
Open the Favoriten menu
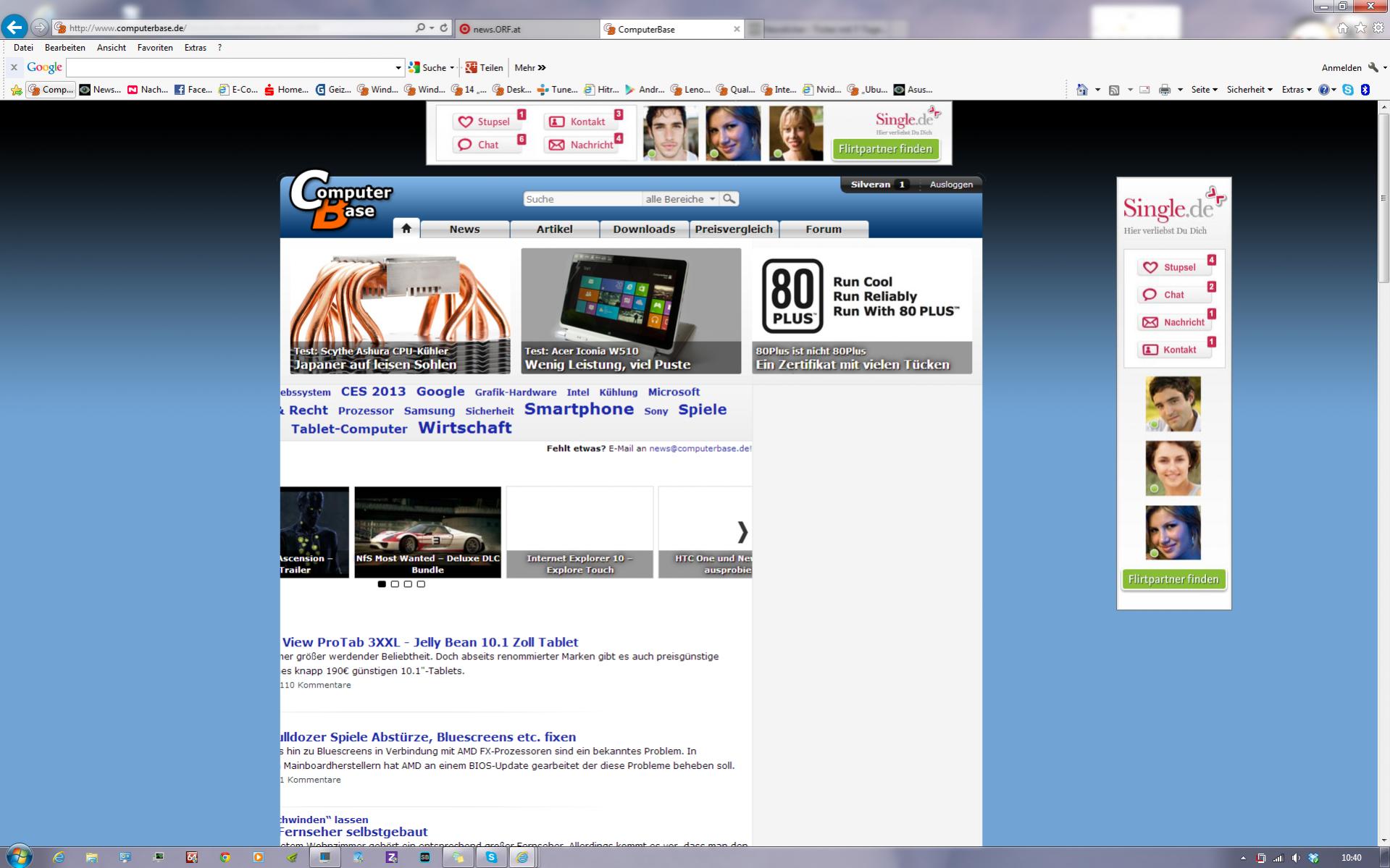tap(155, 48)
